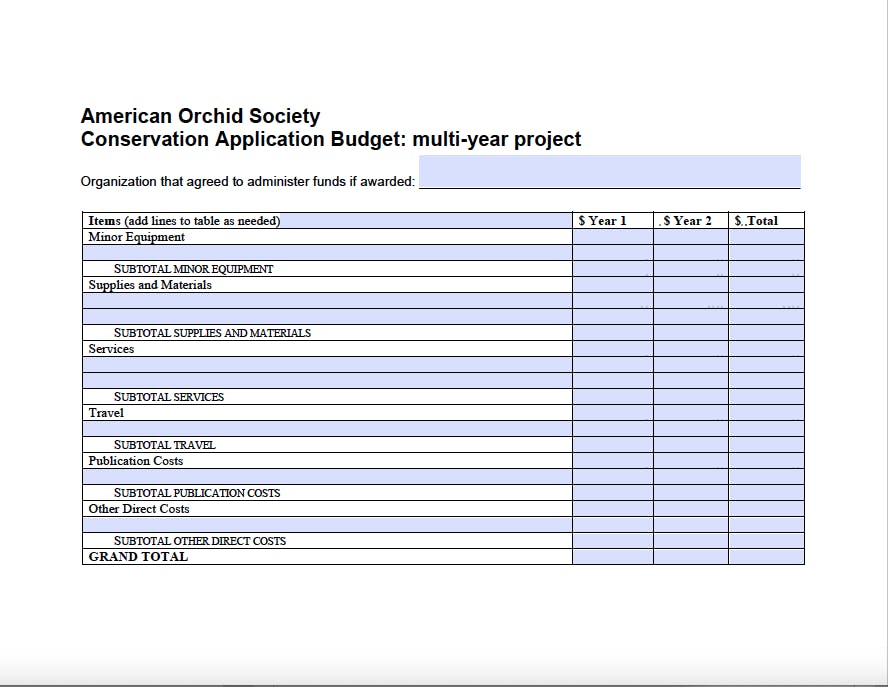Click Year 2 cell for Subtotal Travel

(691, 445)
